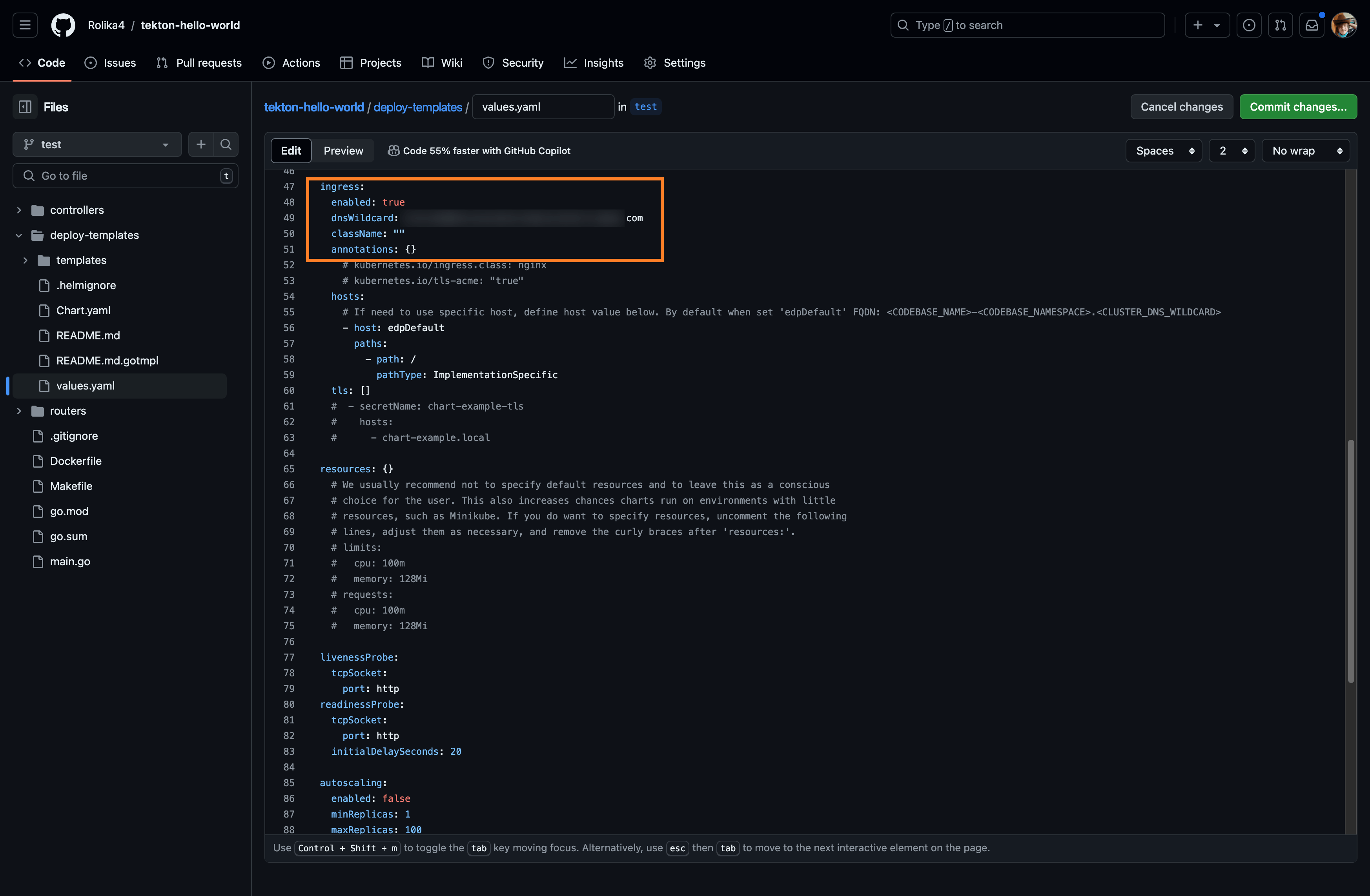Go to the Actions tab
This screenshot has width=1370, height=896.
291,63
